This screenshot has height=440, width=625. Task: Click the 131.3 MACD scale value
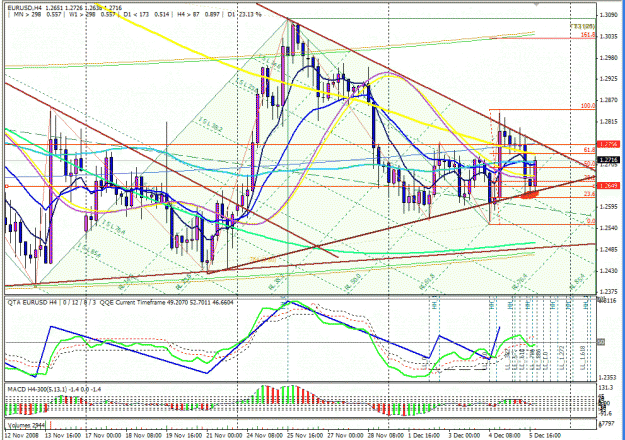click(x=605, y=388)
